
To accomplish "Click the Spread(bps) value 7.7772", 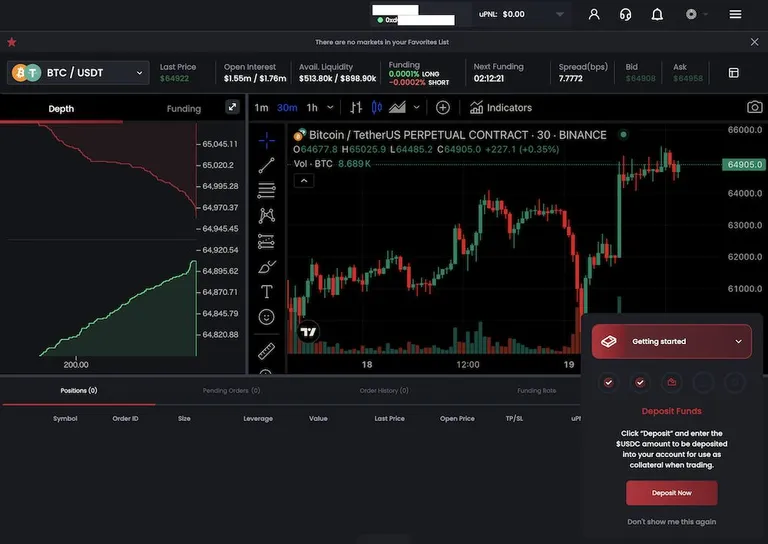I will [x=571, y=78].
